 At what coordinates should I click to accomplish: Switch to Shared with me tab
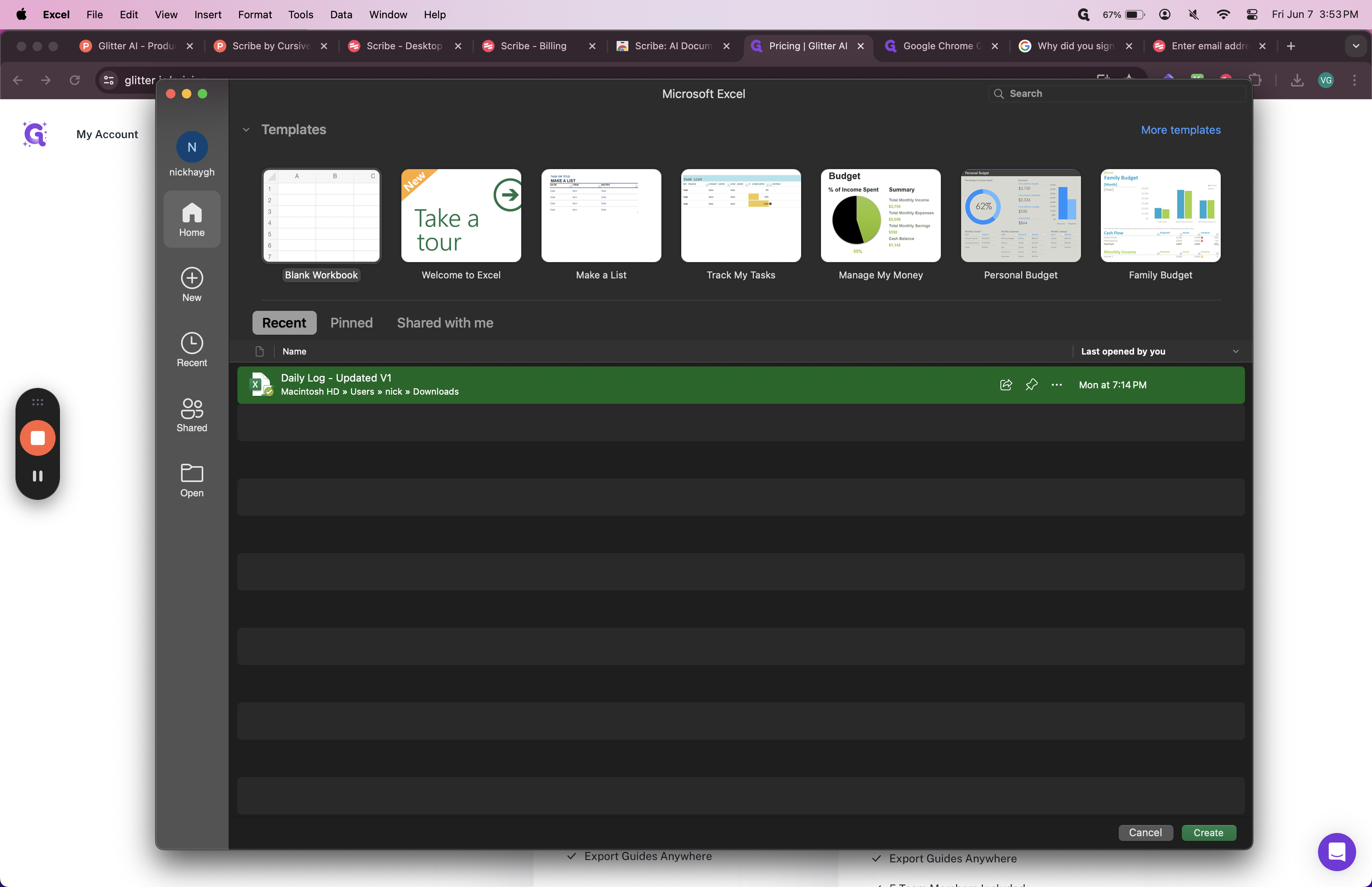tap(445, 322)
